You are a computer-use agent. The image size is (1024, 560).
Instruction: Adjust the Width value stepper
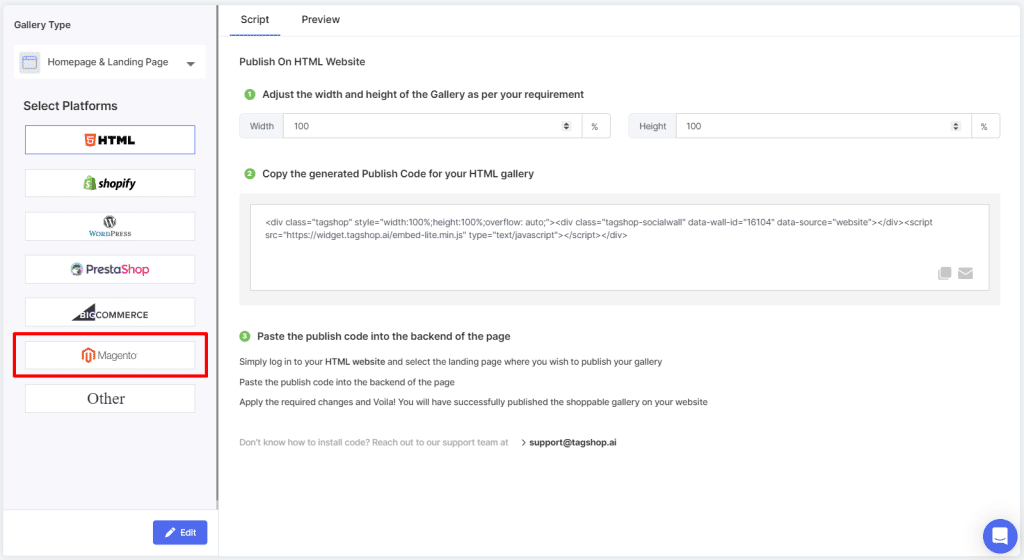click(x=567, y=127)
